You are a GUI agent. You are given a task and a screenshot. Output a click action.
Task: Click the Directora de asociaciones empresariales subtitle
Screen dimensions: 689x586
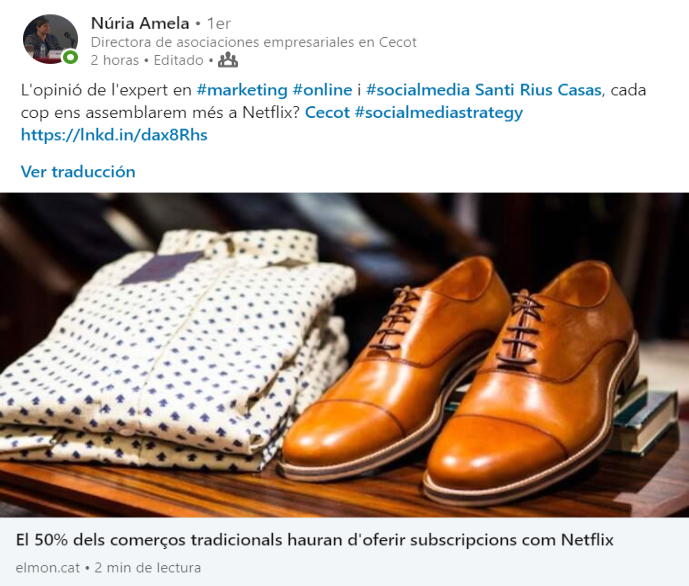(x=254, y=42)
